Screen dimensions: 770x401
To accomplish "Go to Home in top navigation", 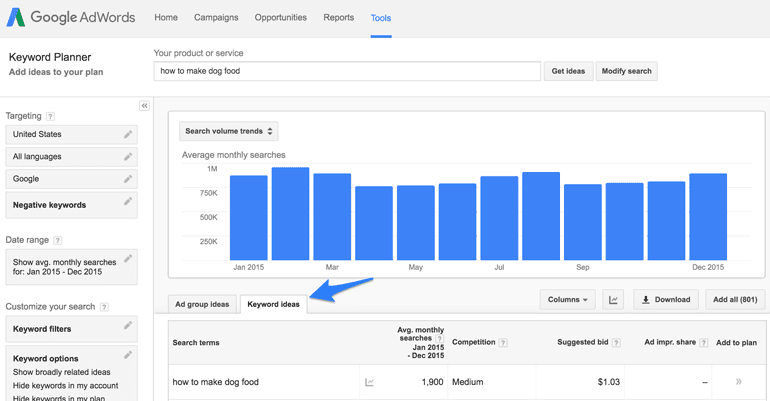I will click(x=166, y=18).
